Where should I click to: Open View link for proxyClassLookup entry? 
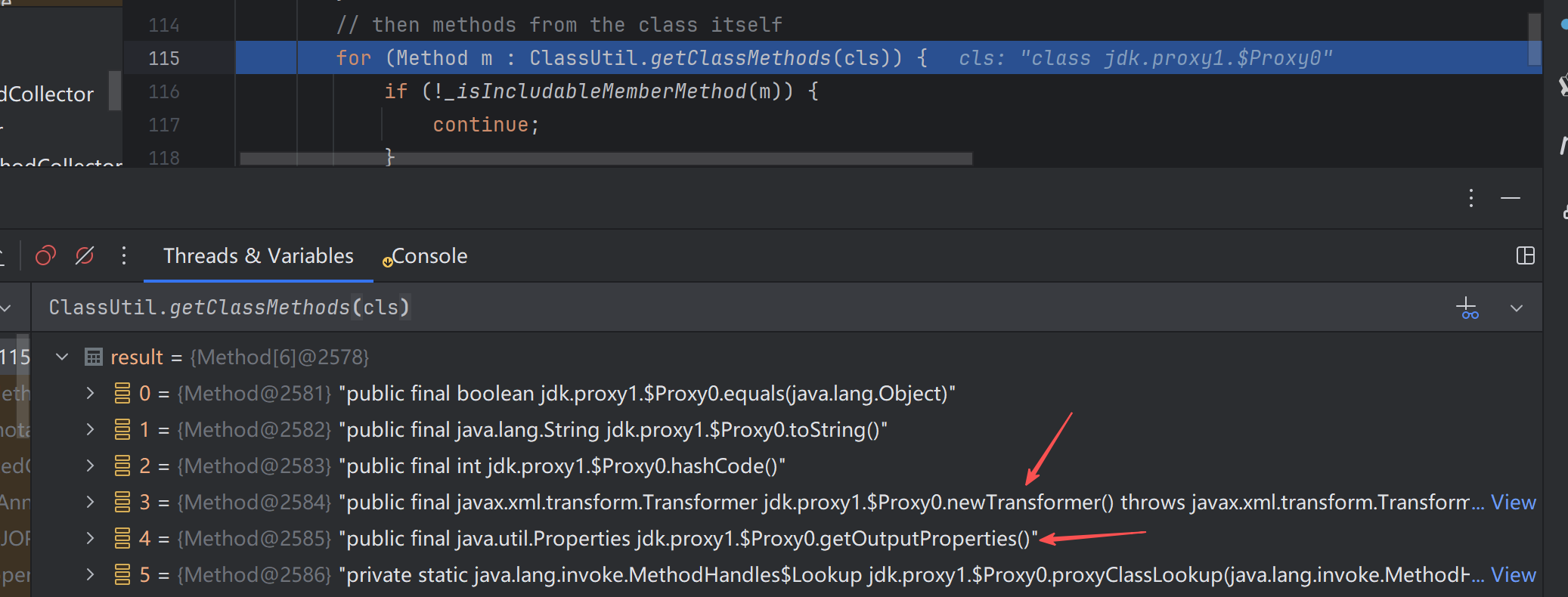(x=1514, y=575)
